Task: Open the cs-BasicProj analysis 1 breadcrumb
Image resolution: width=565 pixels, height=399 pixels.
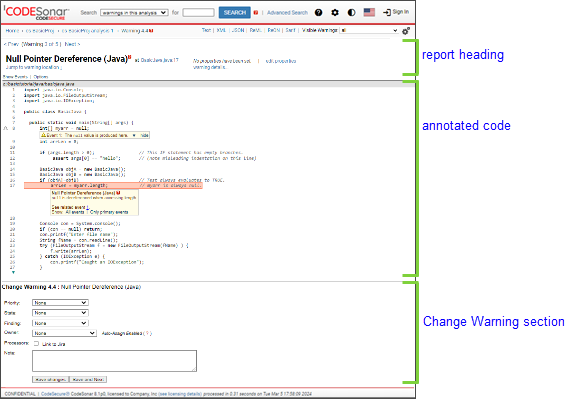Action: click(88, 31)
